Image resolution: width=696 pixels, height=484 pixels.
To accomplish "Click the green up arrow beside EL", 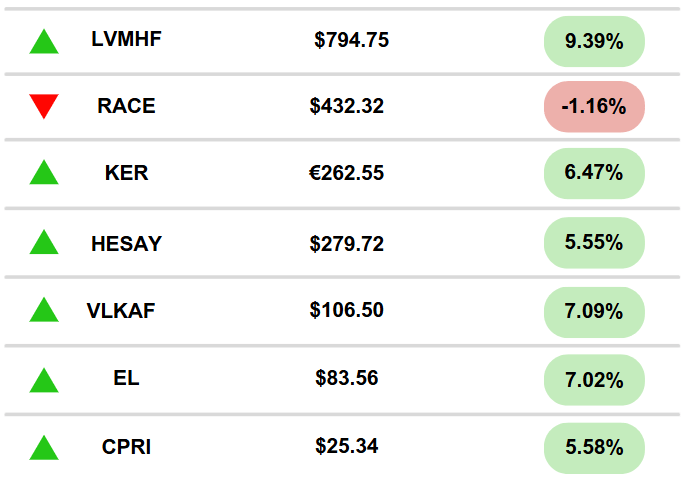I will coord(44,381).
